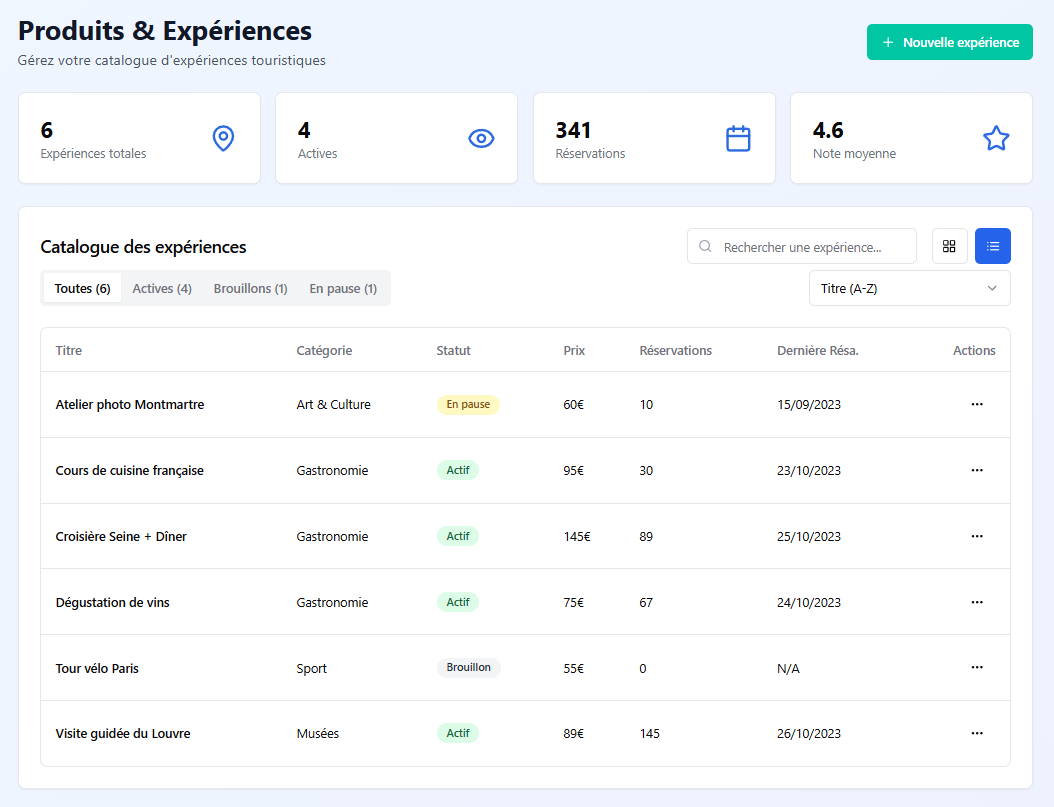The width and height of the screenshot is (1054, 807).
Task: Open the Visite guidée du Louvre title
Action: pos(123,733)
